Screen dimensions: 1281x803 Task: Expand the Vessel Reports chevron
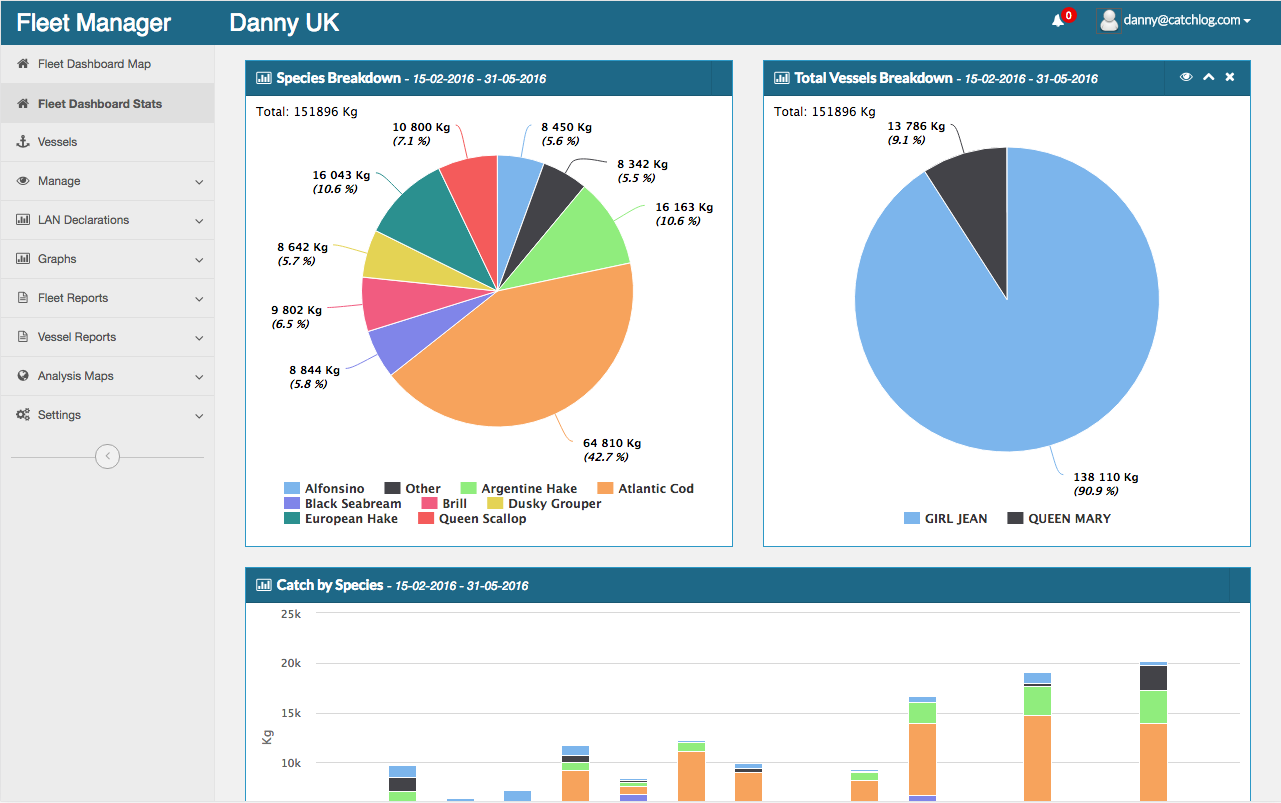tap(199, 338)
